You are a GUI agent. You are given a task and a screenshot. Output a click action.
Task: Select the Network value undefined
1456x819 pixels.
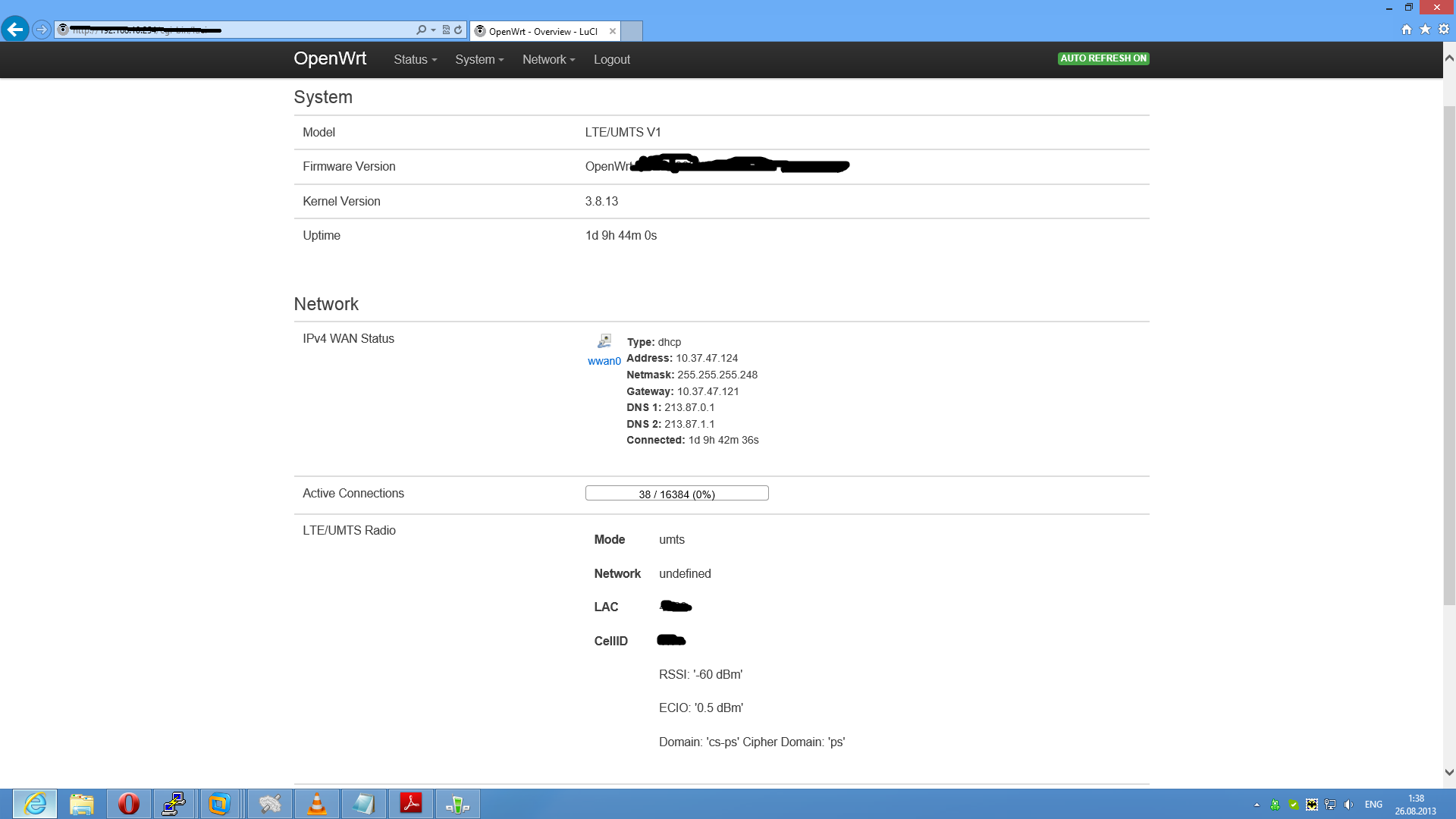pyautogui.click(x=685, y=574)
